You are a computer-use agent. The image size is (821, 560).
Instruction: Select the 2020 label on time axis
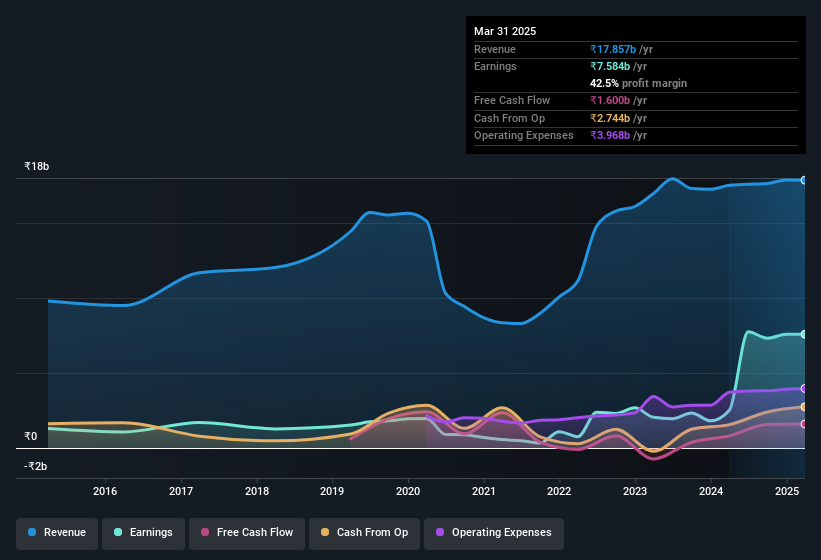[x=408, y=491]
